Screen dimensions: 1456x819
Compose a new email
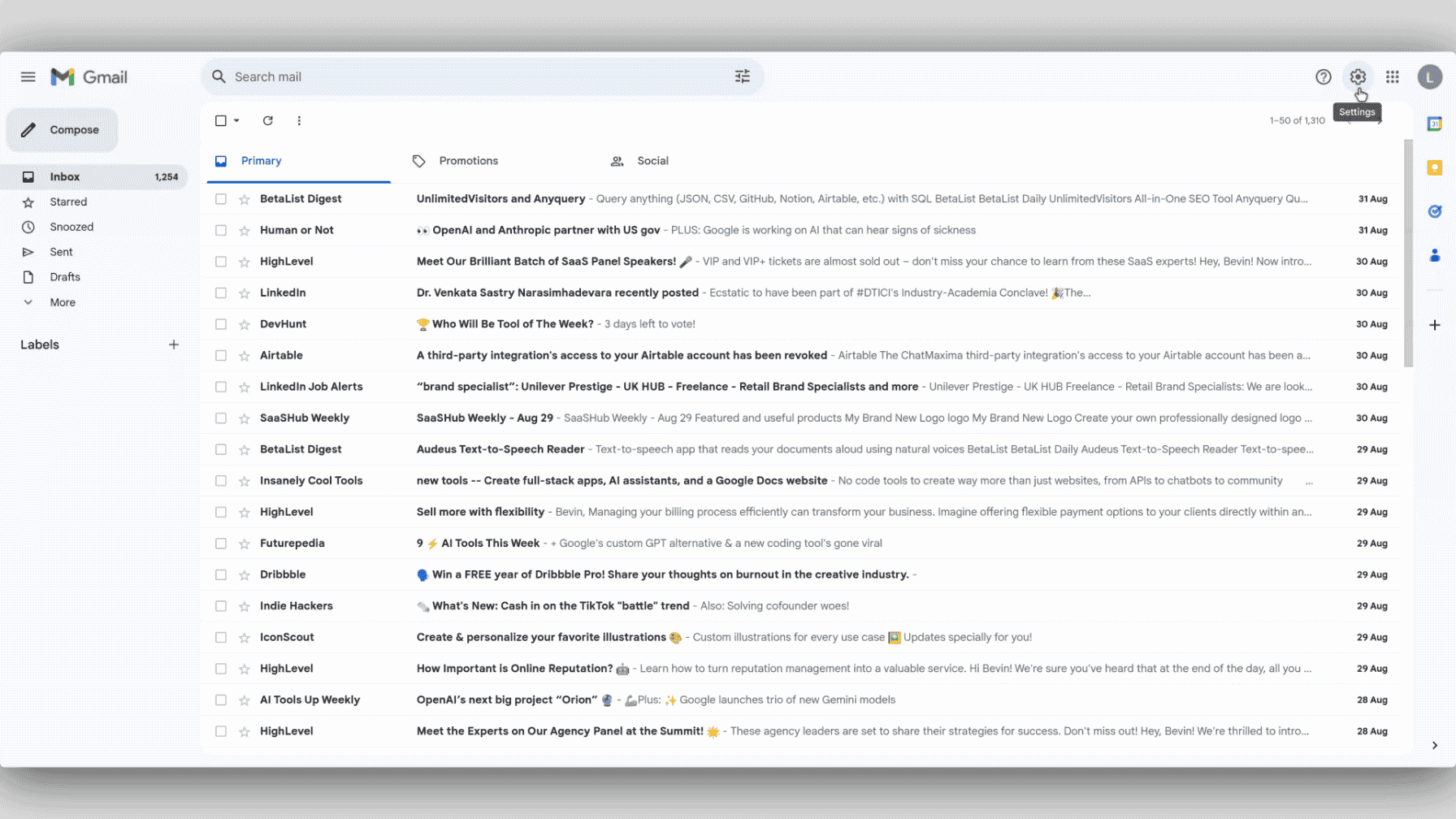click(x=63, y=130)
